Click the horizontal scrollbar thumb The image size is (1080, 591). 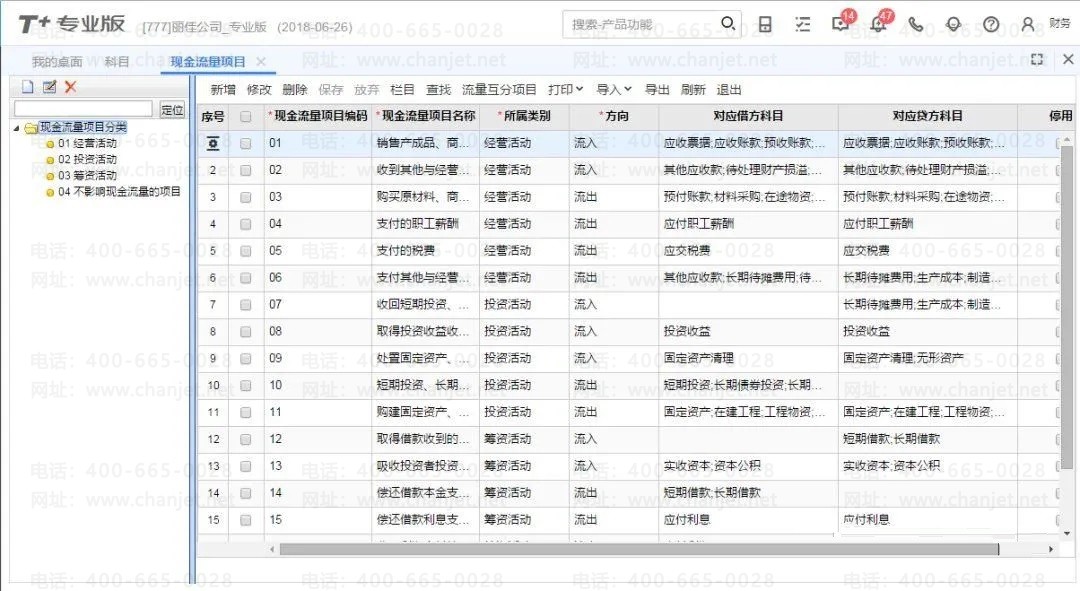(639, 549)
